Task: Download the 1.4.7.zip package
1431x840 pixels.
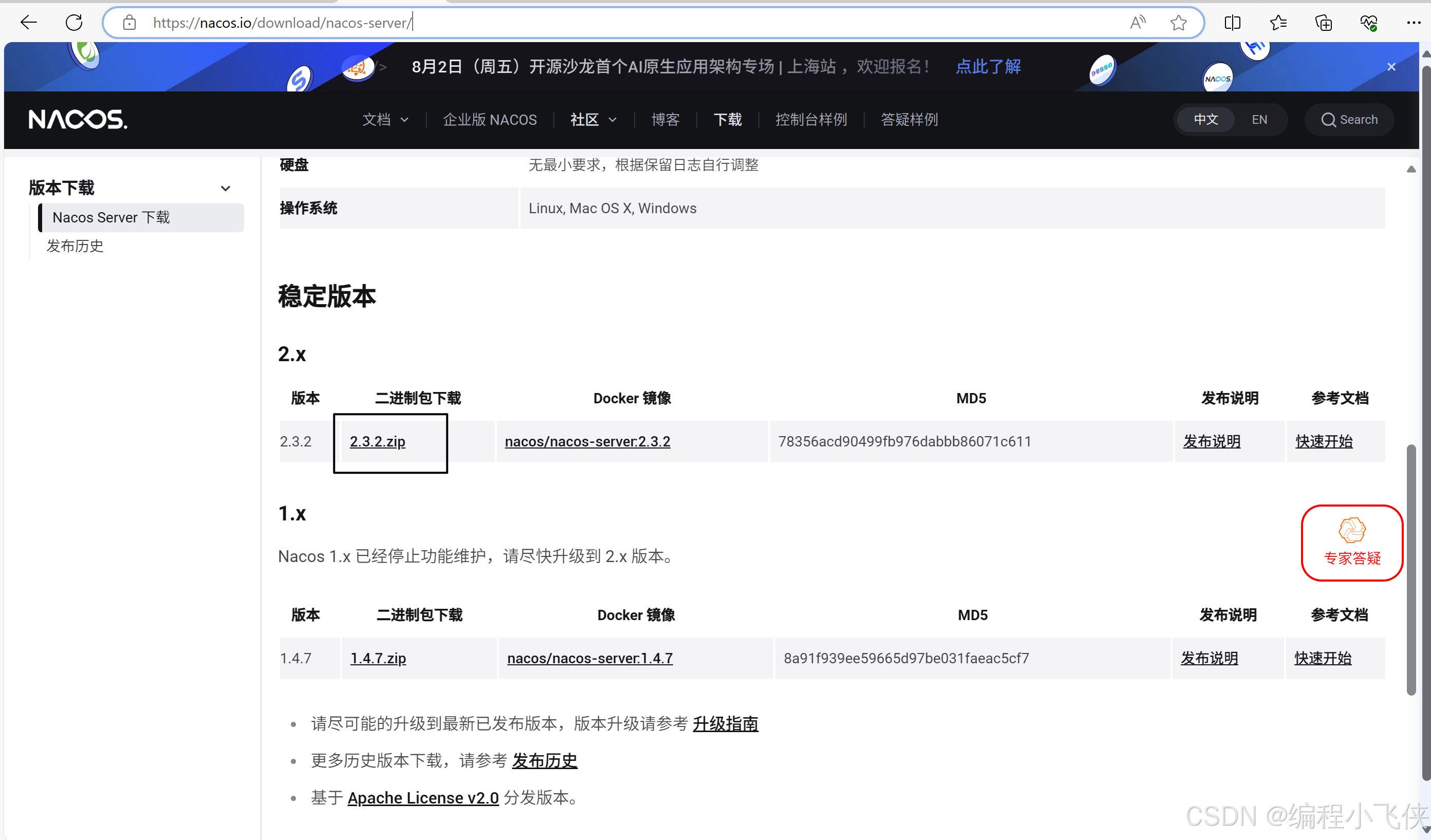Action: point(378,658)
